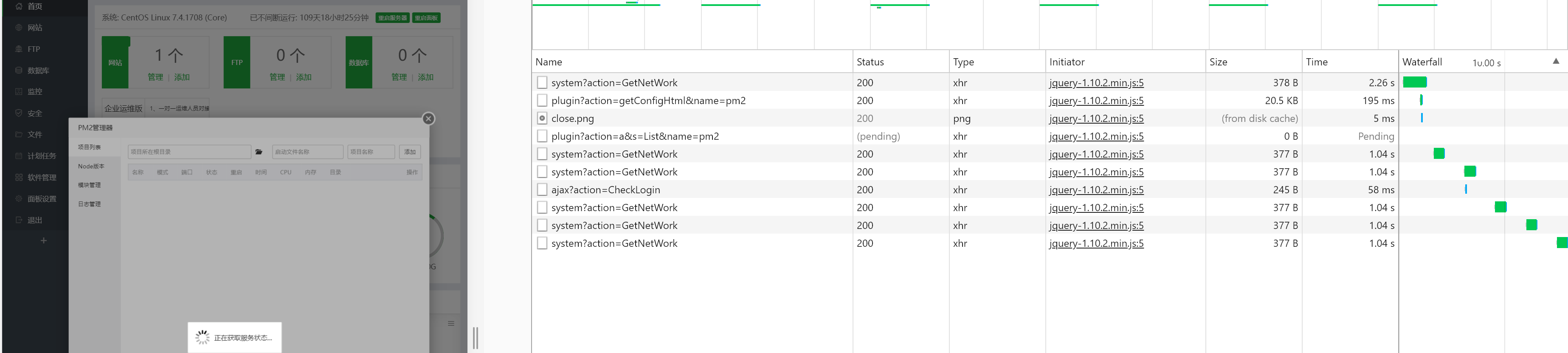Click 添加 link under 数据库 card
This screenshot has width=1568, height=353.
(425, 77)
